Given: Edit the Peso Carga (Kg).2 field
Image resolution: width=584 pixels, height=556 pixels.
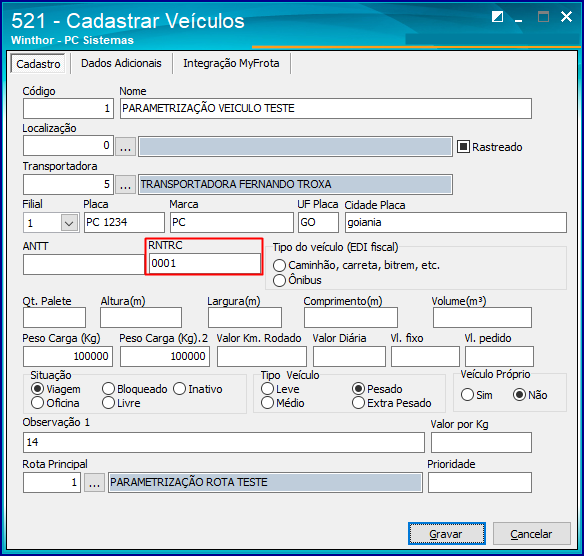Looking at the screenshot, I should point(165,356).
